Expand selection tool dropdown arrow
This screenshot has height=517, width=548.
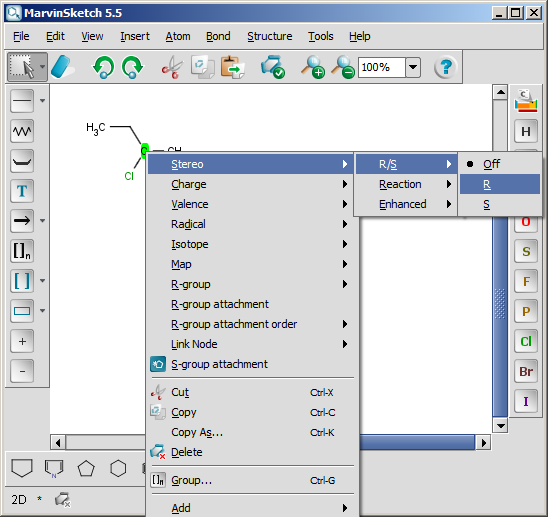[x=42, y=66]
